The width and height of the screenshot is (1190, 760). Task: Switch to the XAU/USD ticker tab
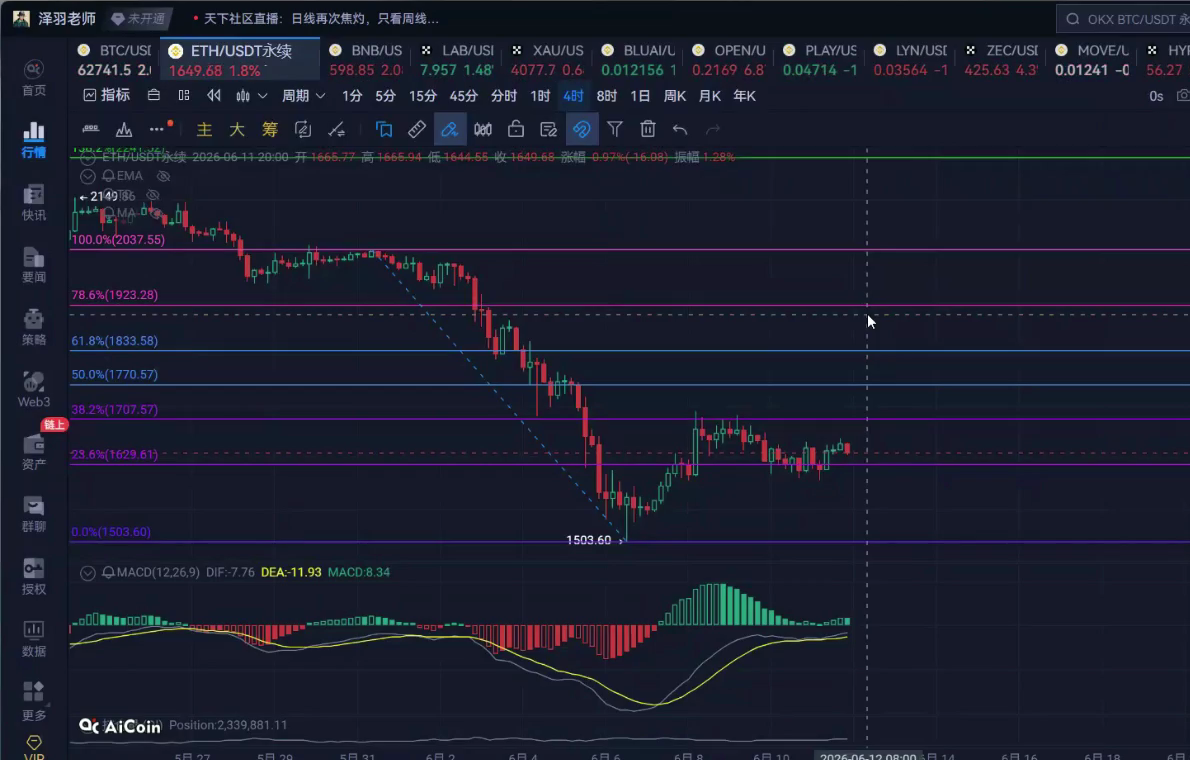point(548,60)
